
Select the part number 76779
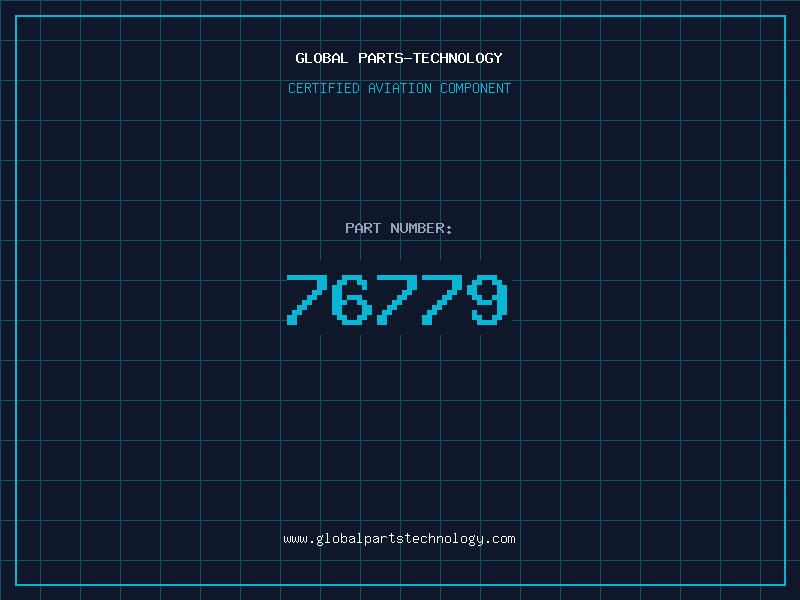[x=397, y=299]
